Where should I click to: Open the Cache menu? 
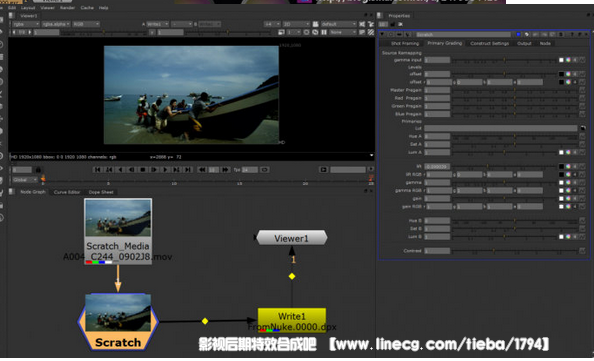[x=87, y=8]
